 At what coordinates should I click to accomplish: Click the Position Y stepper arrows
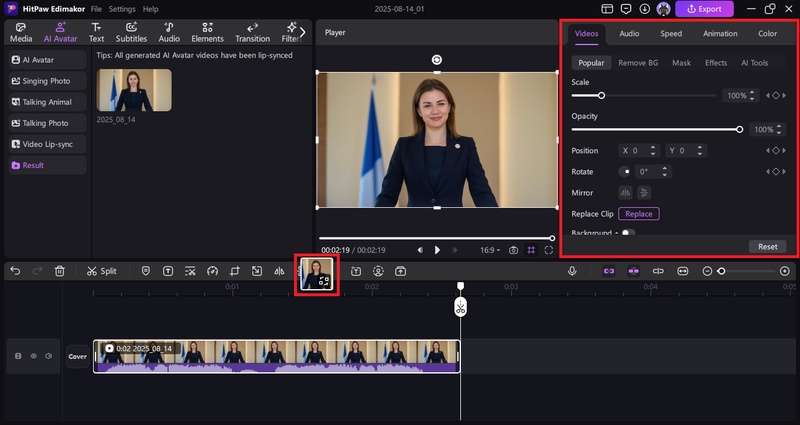(699, 151)
